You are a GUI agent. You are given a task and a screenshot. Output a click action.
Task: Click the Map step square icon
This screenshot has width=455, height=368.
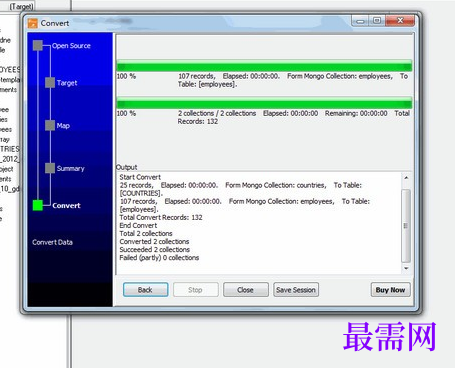click(x=50, y=126)
